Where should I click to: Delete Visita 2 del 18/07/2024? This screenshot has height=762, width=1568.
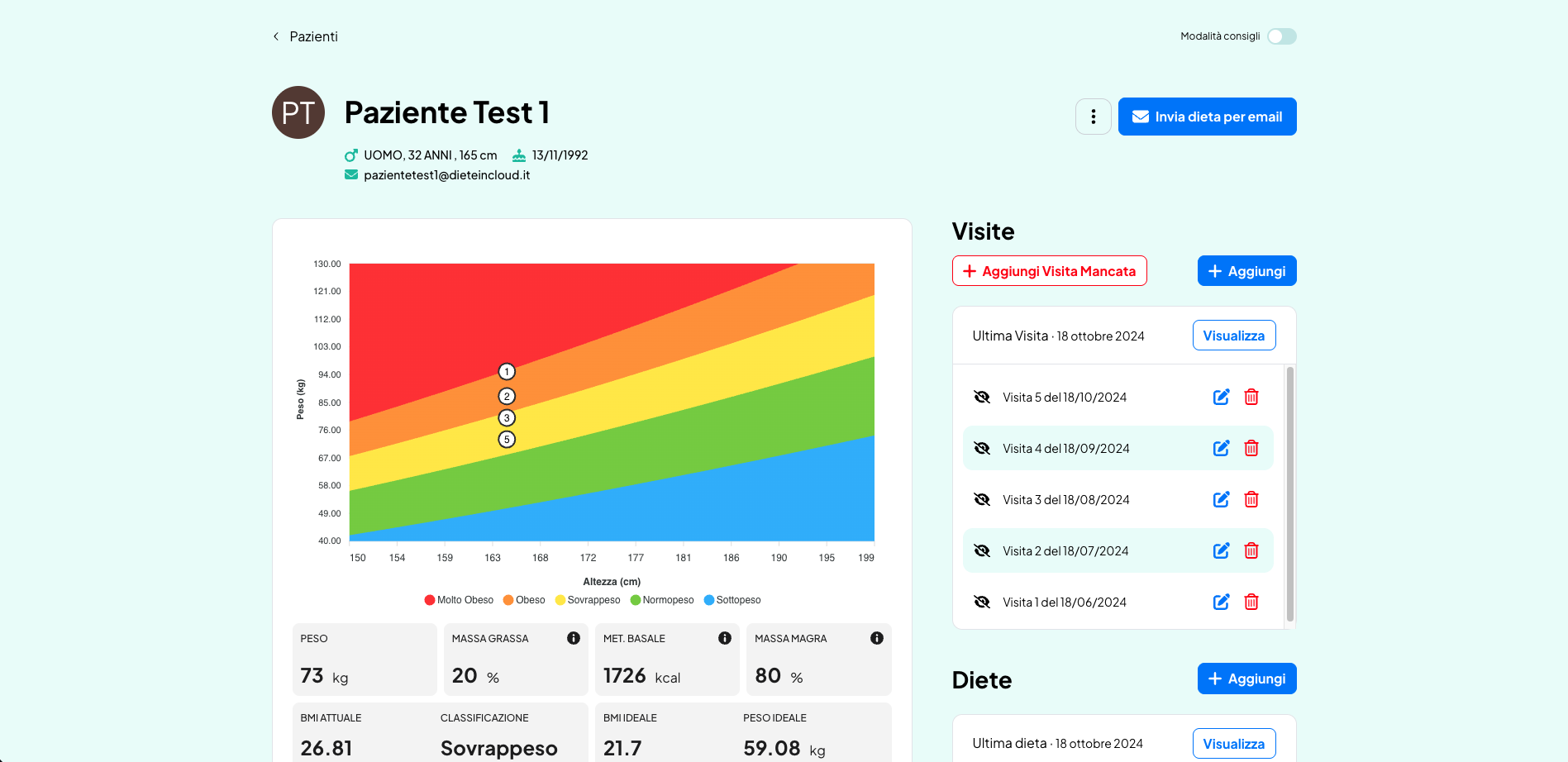click(x=1251, y=551)
